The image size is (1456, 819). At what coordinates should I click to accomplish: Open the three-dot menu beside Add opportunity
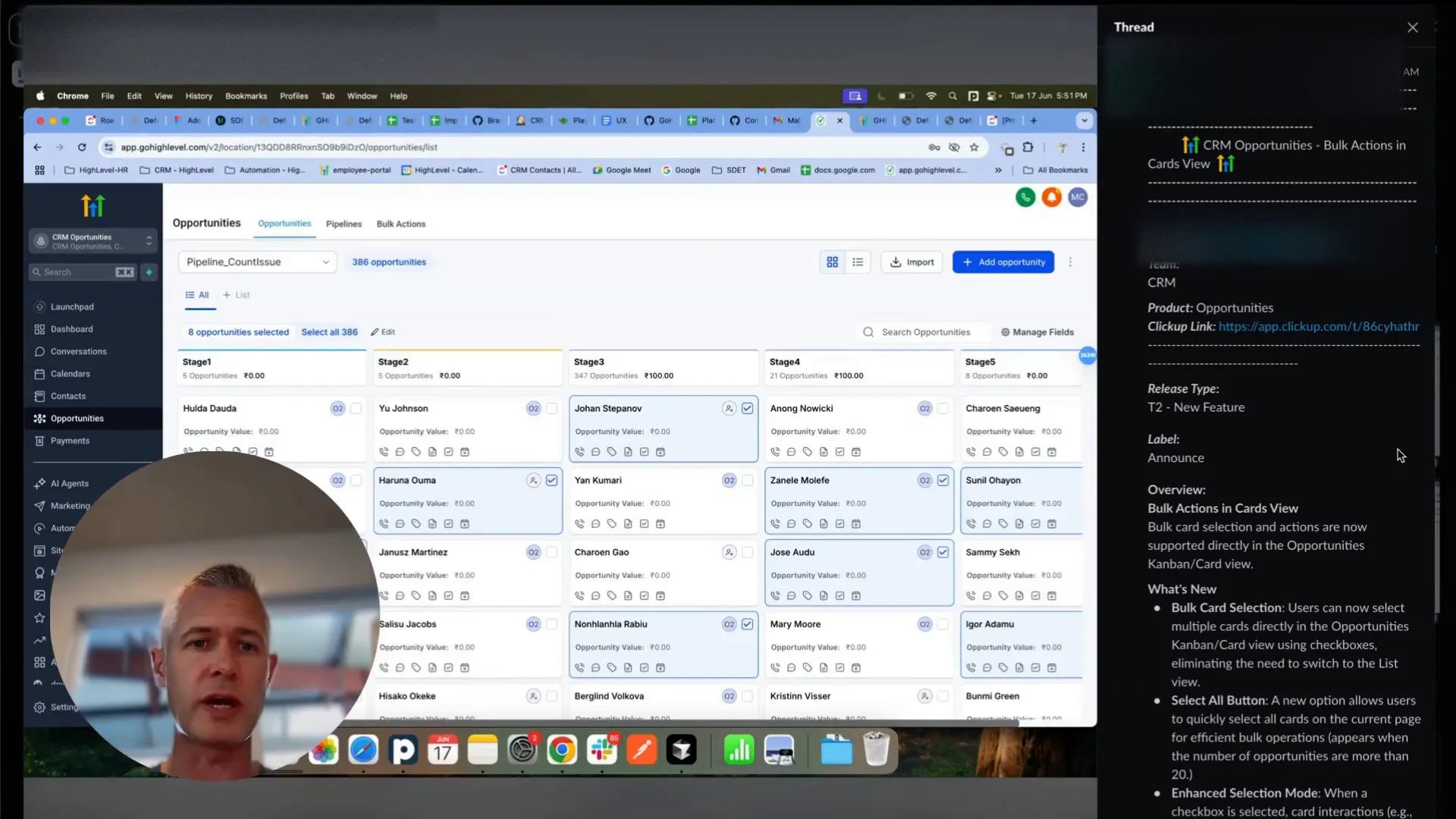[1070, 262]
